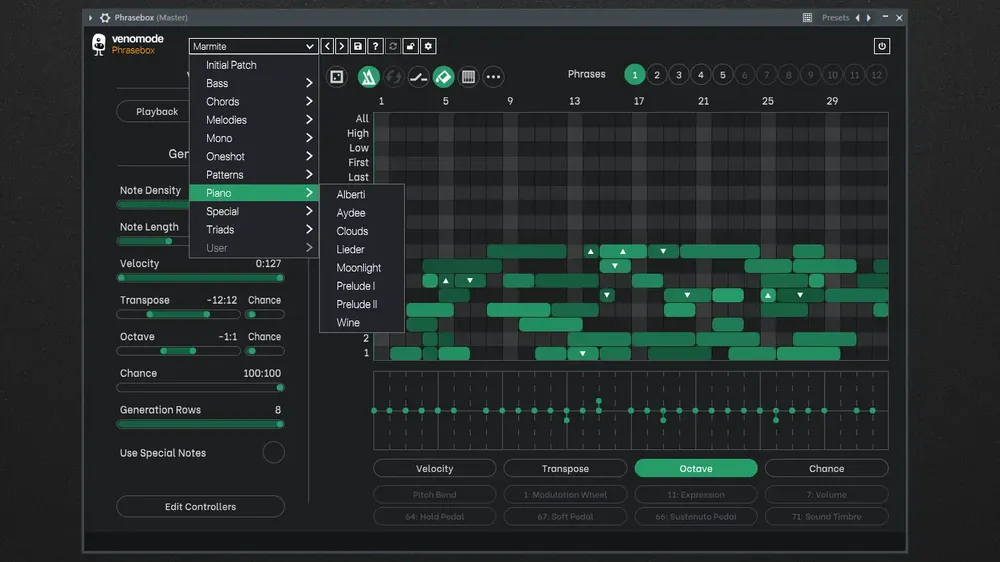Click the piano keys icon
This screenshot has width=1000, height=562.
(x=468, y=77)
